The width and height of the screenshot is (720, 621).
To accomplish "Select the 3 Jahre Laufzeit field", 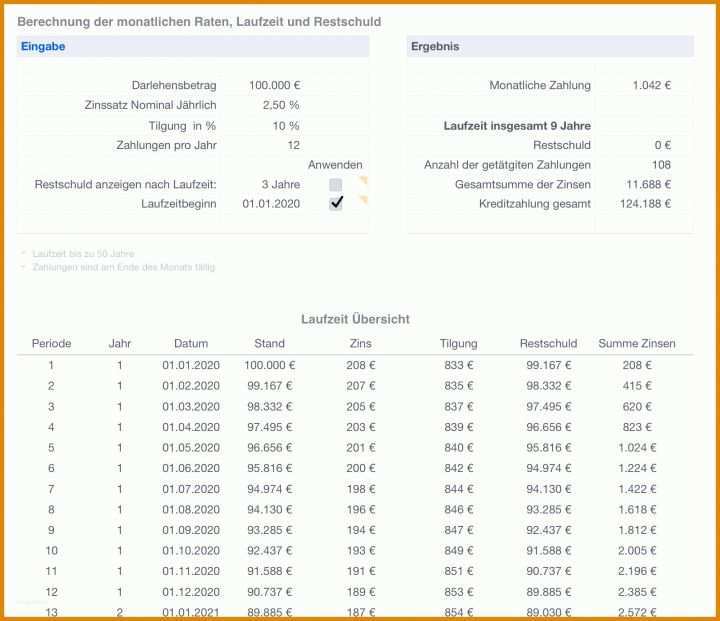I will click(x=281, y=184).
